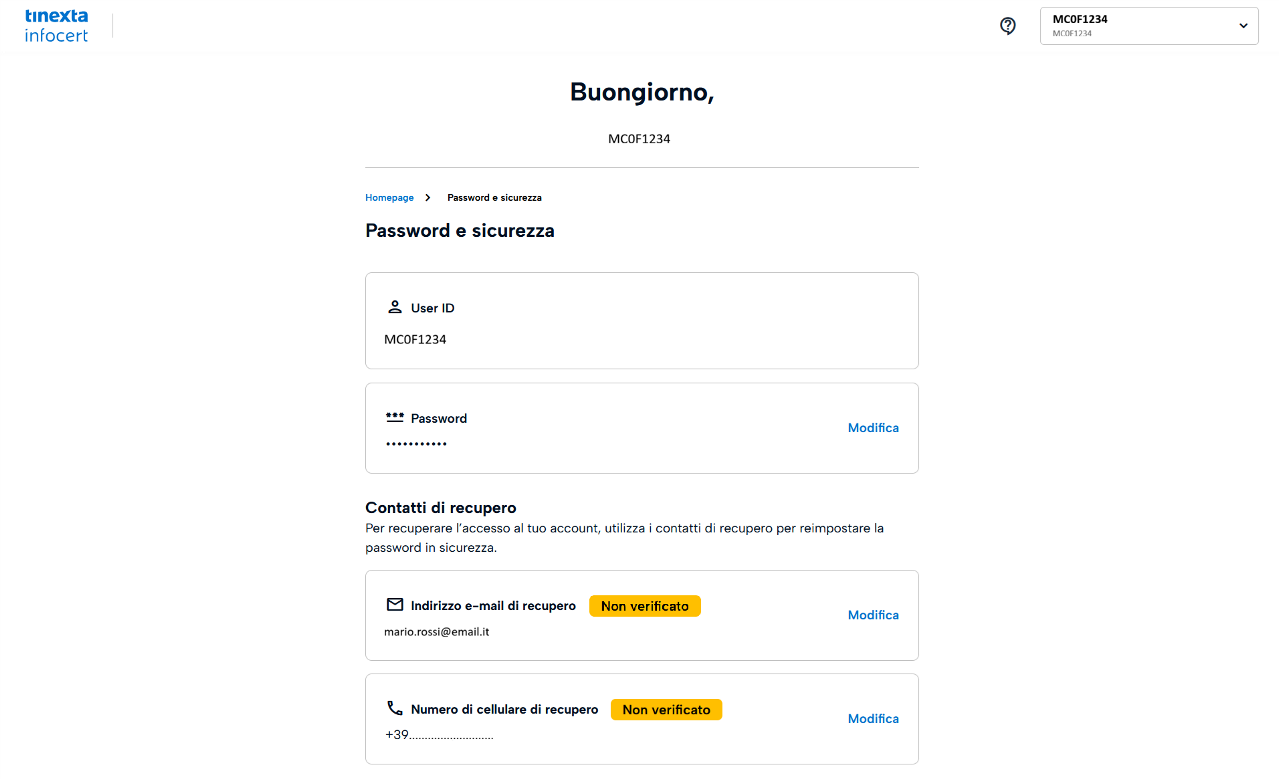
Task: Click Modifica next to Password
Action: pyautogui.click(x=873, y=428)
